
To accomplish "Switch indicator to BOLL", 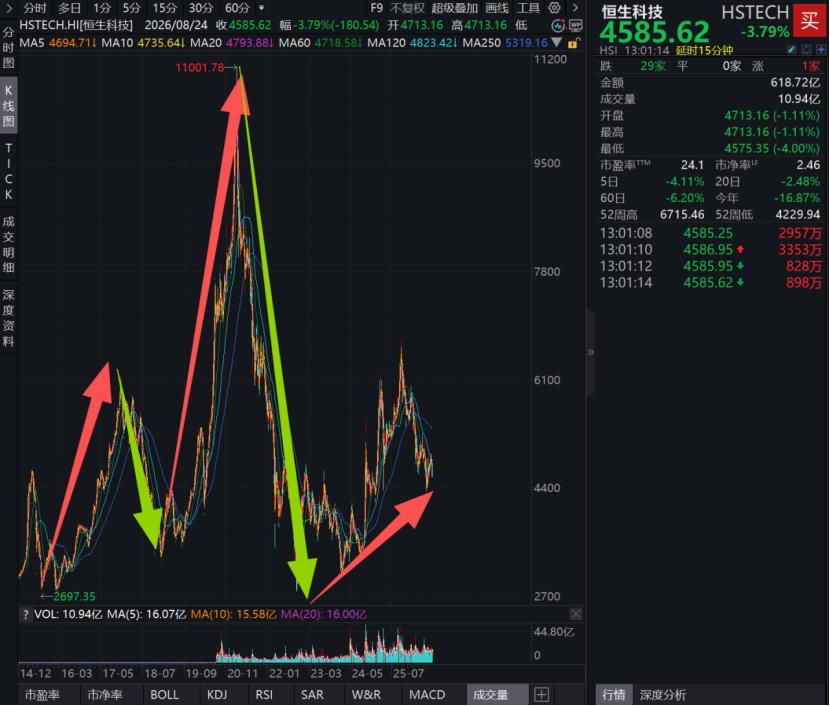I will click(165, 694).
